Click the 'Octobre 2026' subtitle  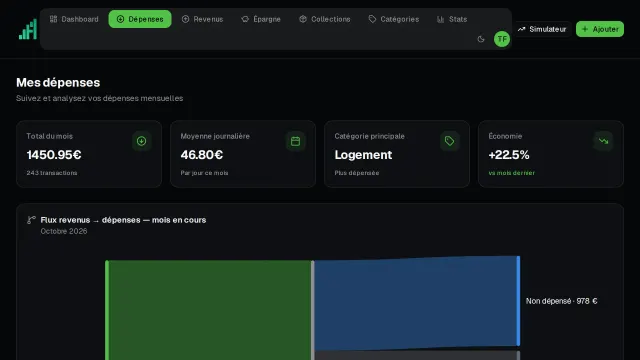tap(64, 231)
